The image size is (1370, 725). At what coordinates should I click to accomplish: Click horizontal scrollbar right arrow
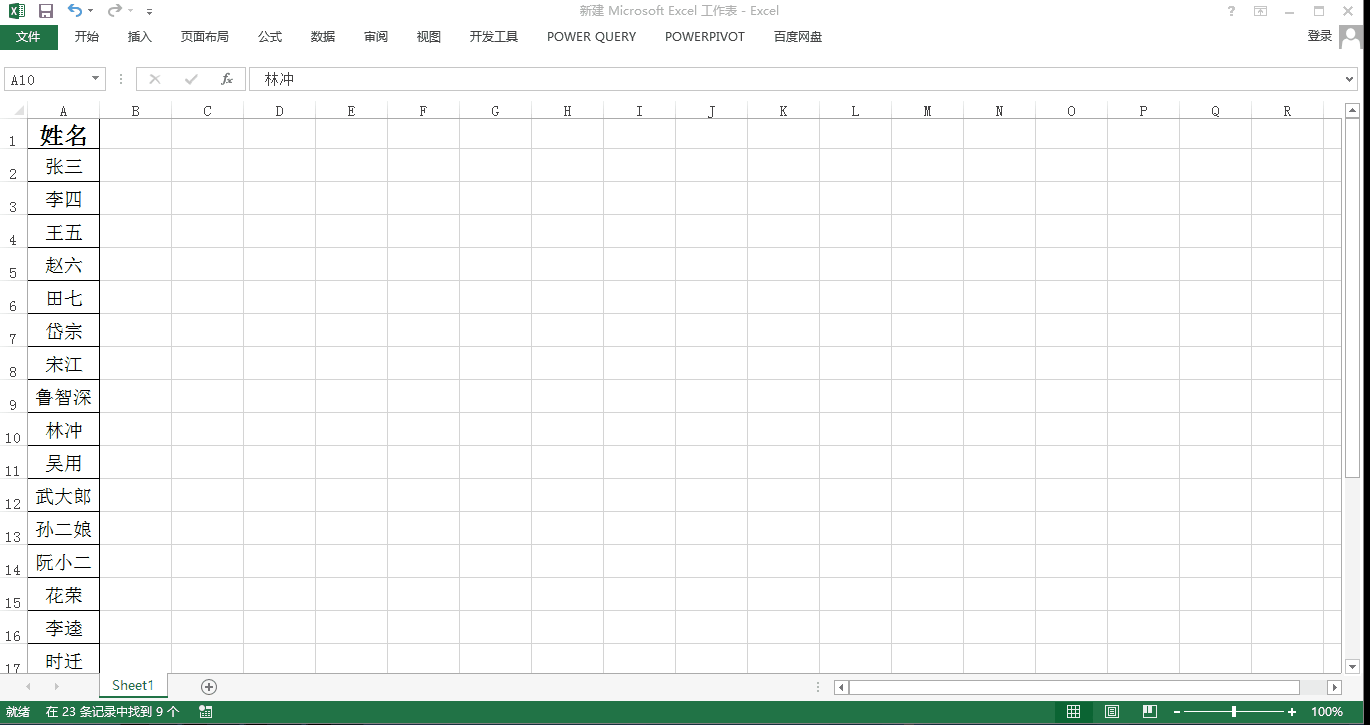coord(1334,687)
